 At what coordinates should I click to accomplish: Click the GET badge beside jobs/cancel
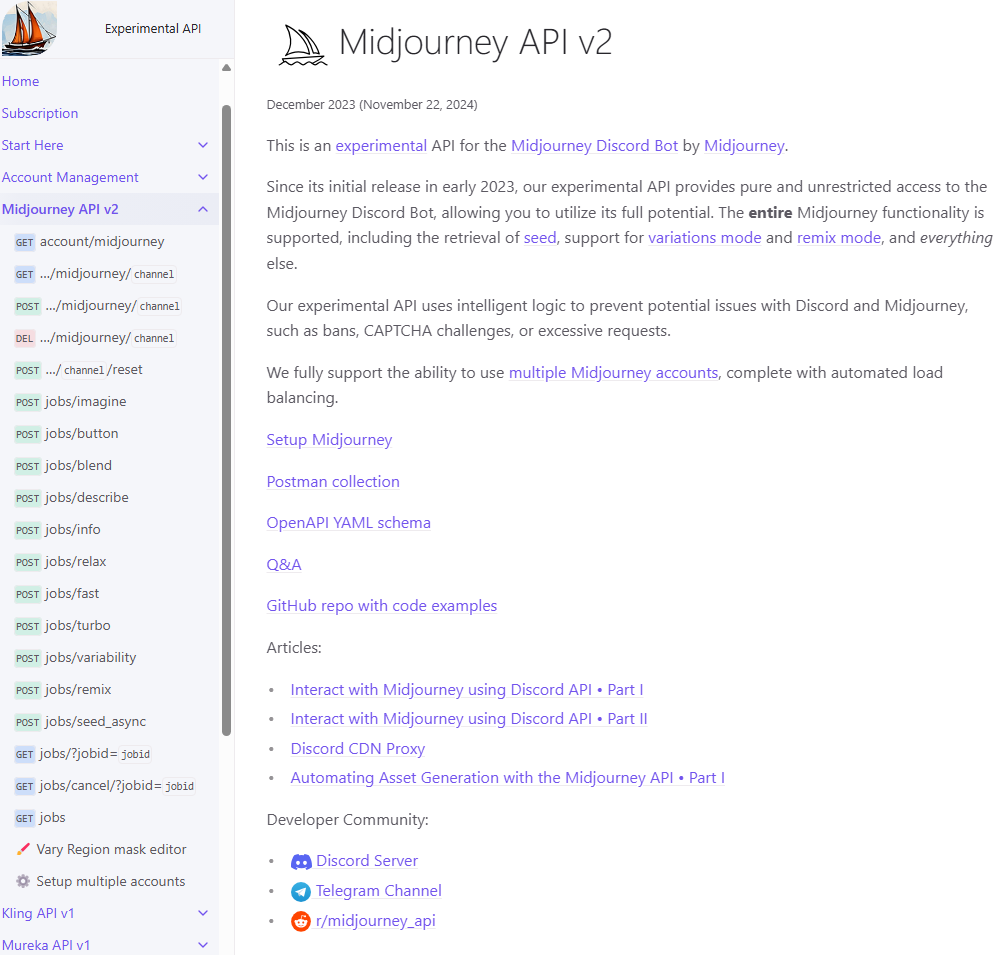(x=24, y=787)
